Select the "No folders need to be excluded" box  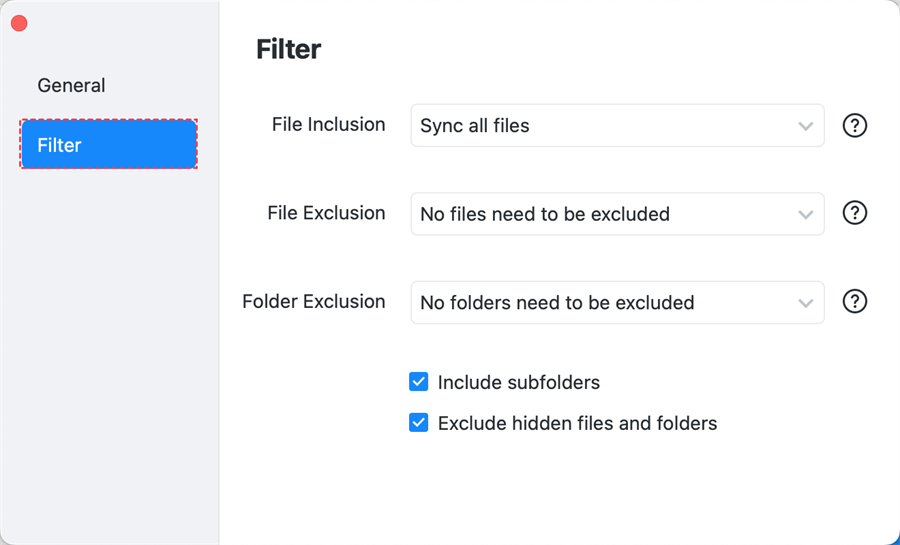[x=600, y=302]
